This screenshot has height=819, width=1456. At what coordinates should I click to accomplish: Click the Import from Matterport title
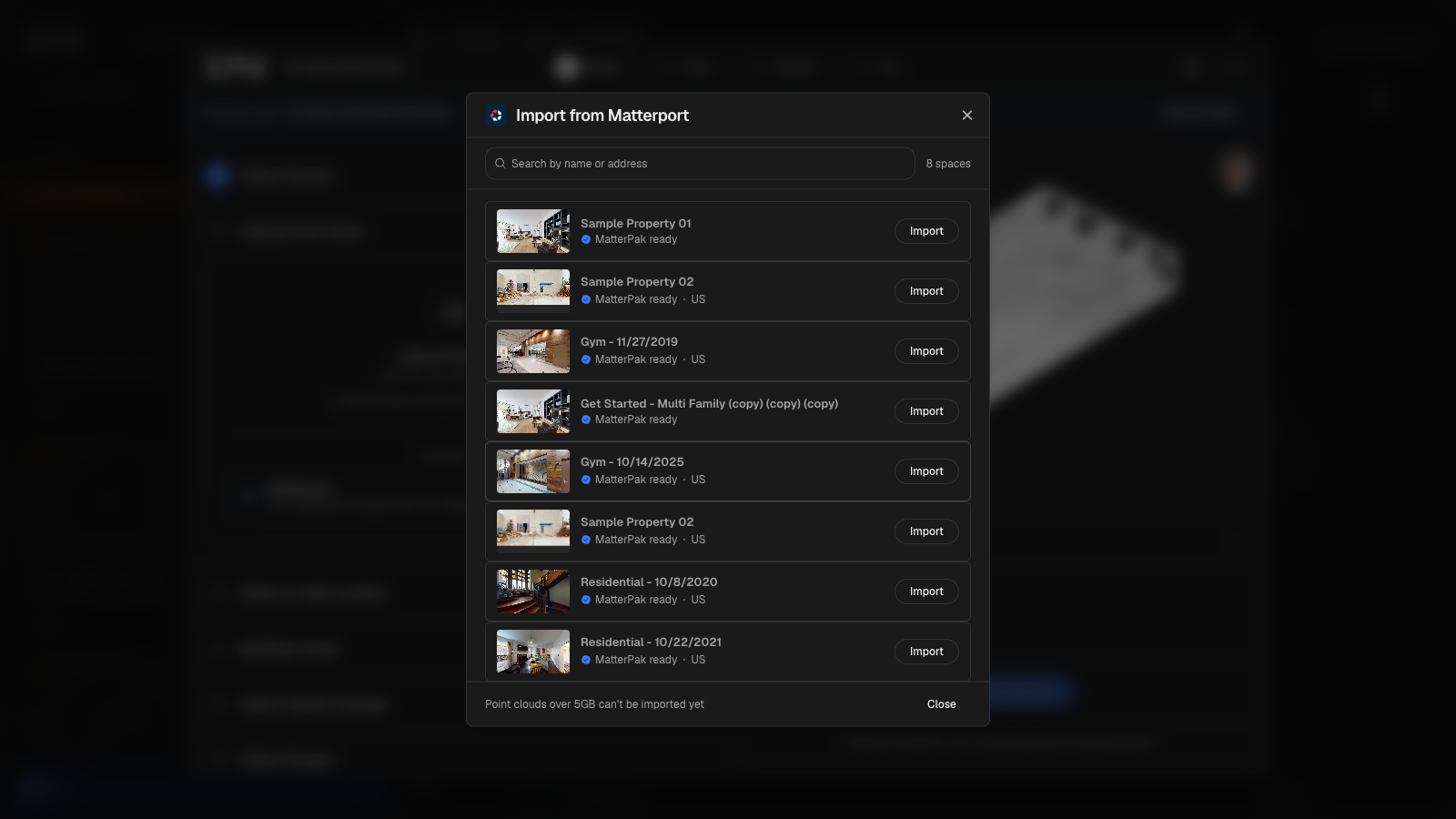click(602, 116)
